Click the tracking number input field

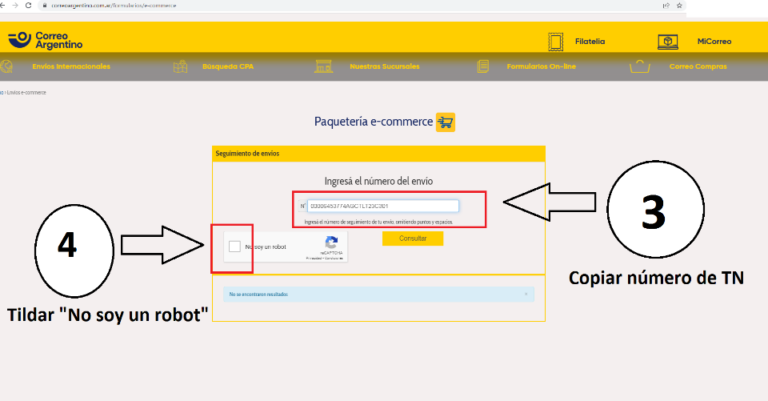[x=383, y=206]
